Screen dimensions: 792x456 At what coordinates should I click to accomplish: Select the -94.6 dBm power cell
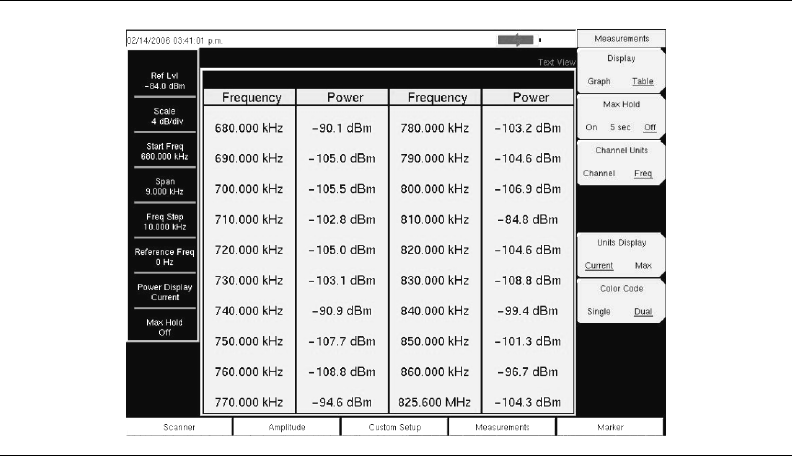tap(341, 402)
